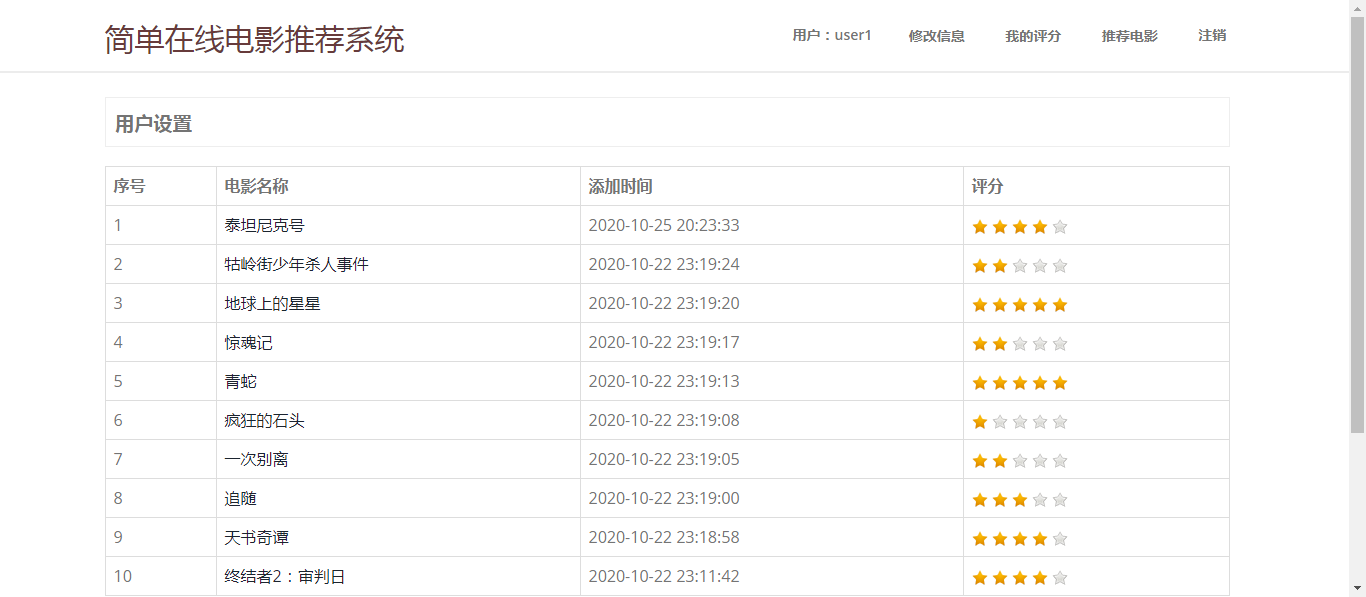Click the page's vertical scrollbar thumb
This screenshot has width=1366, height=597.
point(1357,225)
